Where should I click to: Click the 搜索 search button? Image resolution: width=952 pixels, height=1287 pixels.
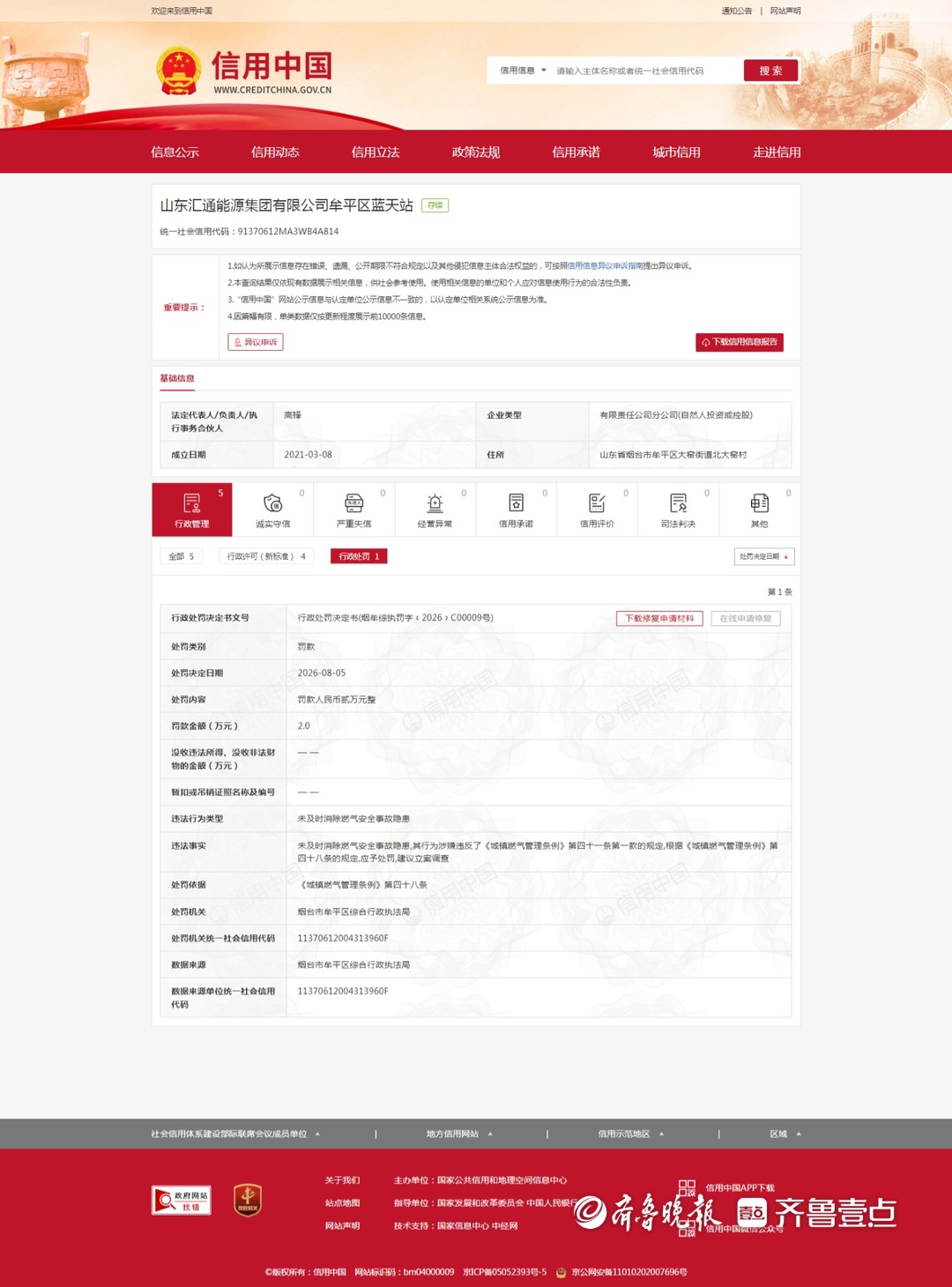point(770,71)
